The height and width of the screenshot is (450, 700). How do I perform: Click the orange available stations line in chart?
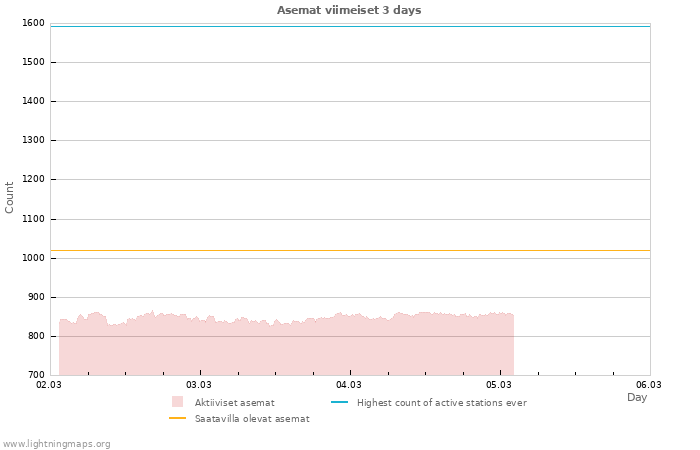click(x=350, y=250)
